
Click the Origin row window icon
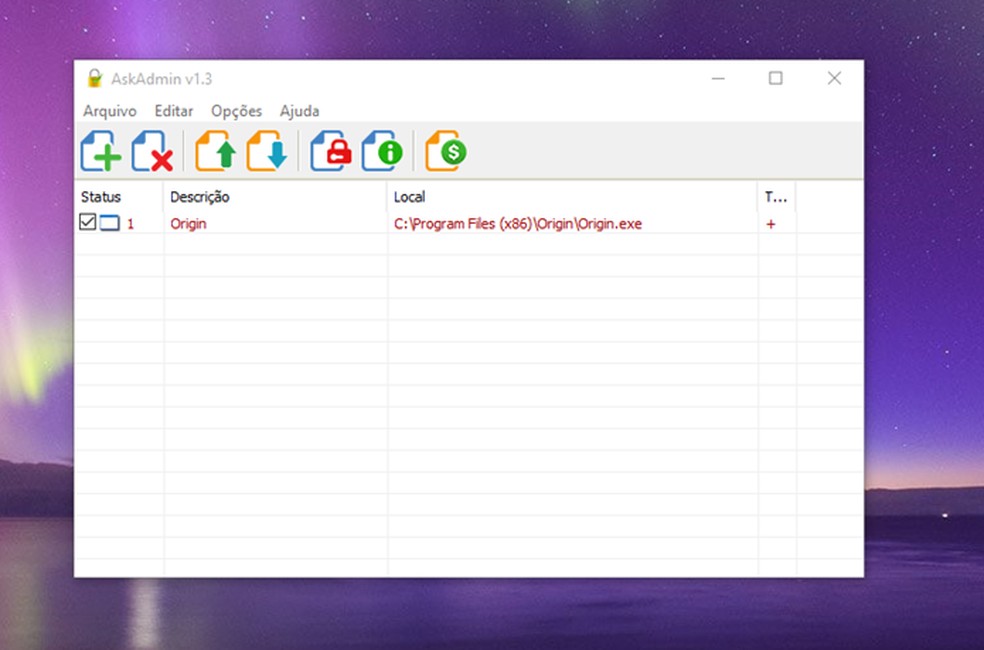(109, 223)
